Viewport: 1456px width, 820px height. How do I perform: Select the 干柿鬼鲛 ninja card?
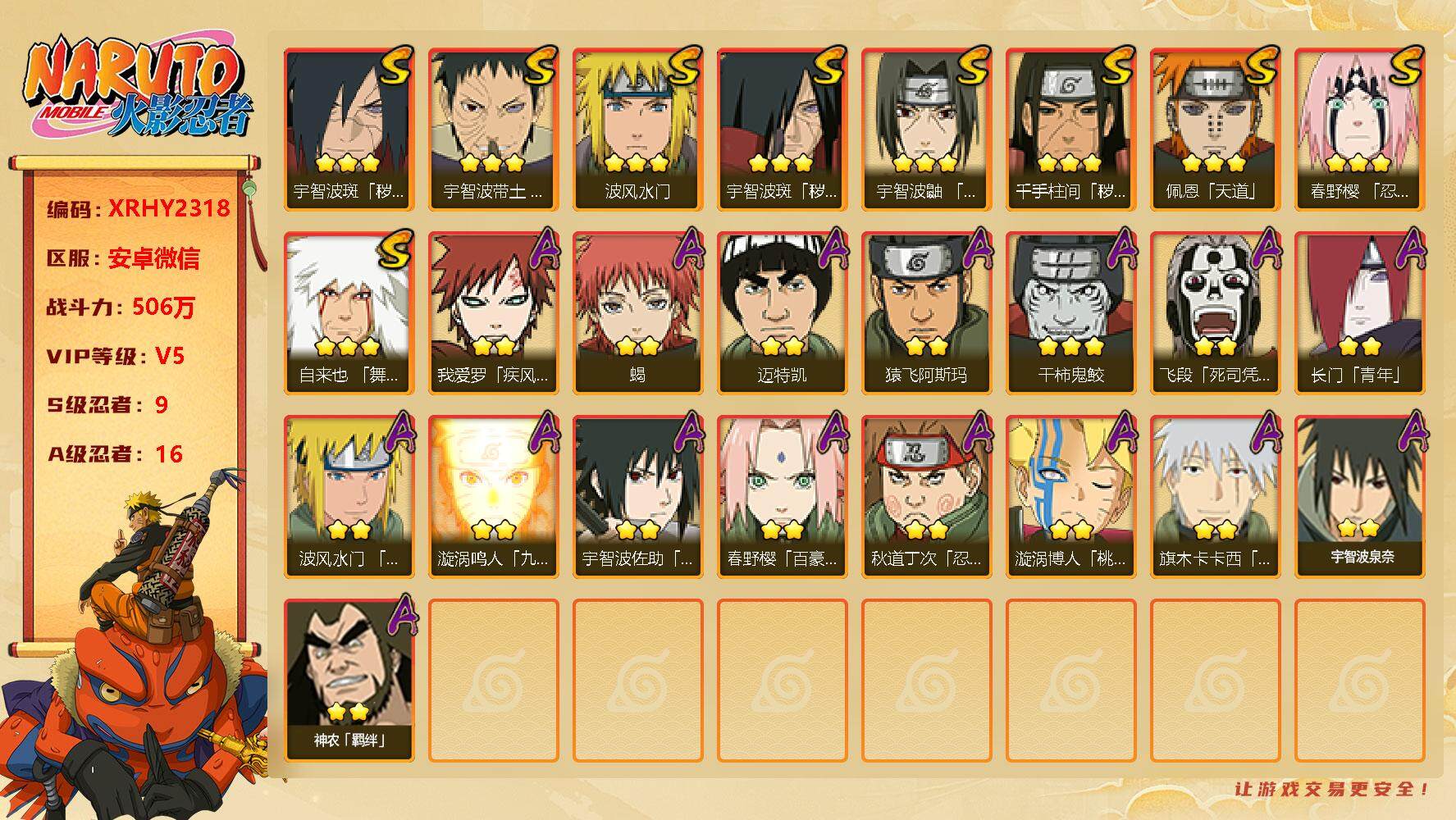point(1070,312)
